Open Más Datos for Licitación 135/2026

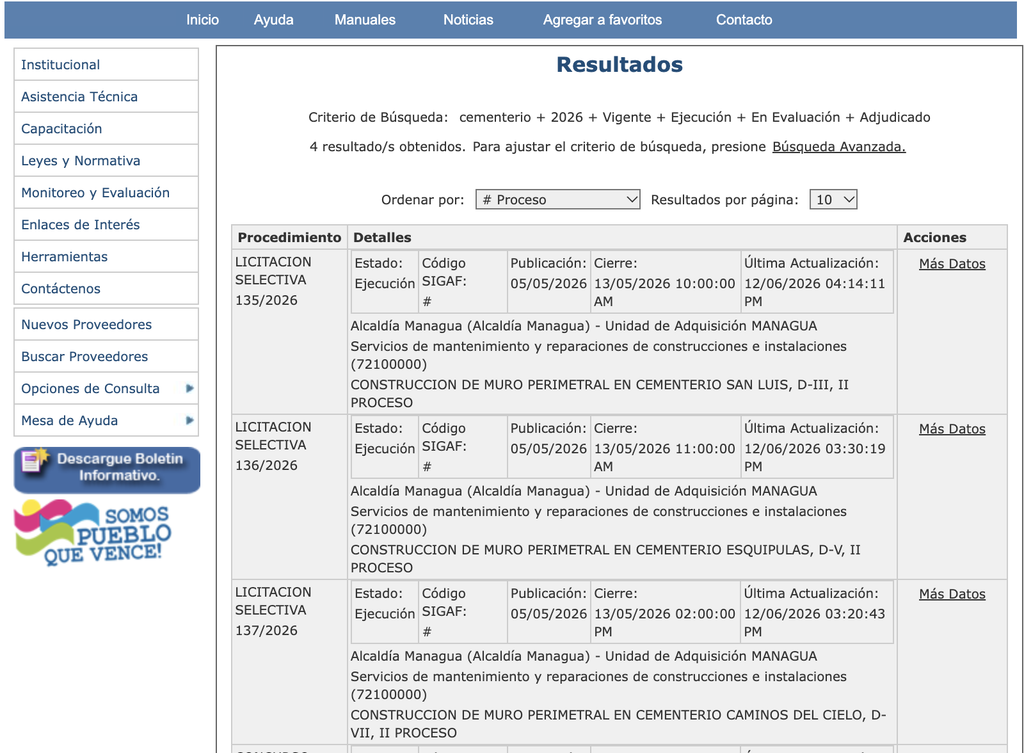pos(952,264)
